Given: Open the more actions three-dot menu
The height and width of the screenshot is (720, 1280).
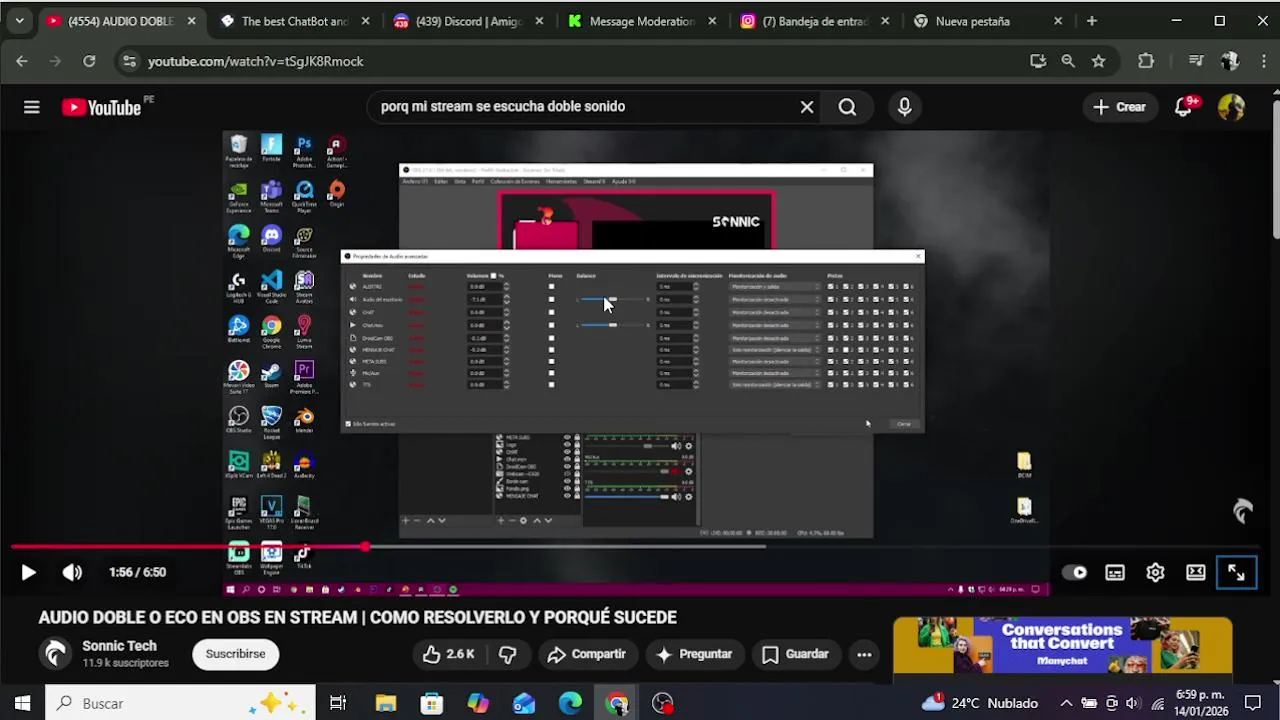Looking at the screenshot, I should pyautogui.click(x=864, y=654).
